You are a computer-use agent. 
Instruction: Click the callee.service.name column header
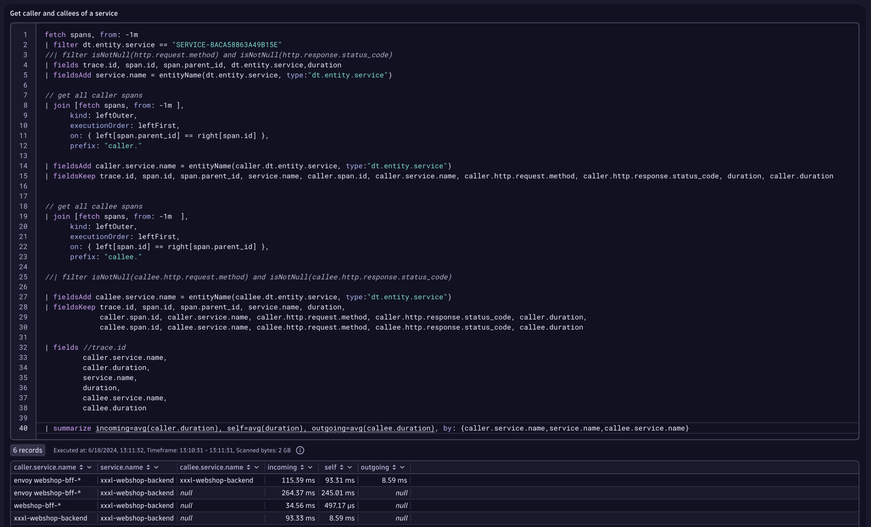(212, 468)
